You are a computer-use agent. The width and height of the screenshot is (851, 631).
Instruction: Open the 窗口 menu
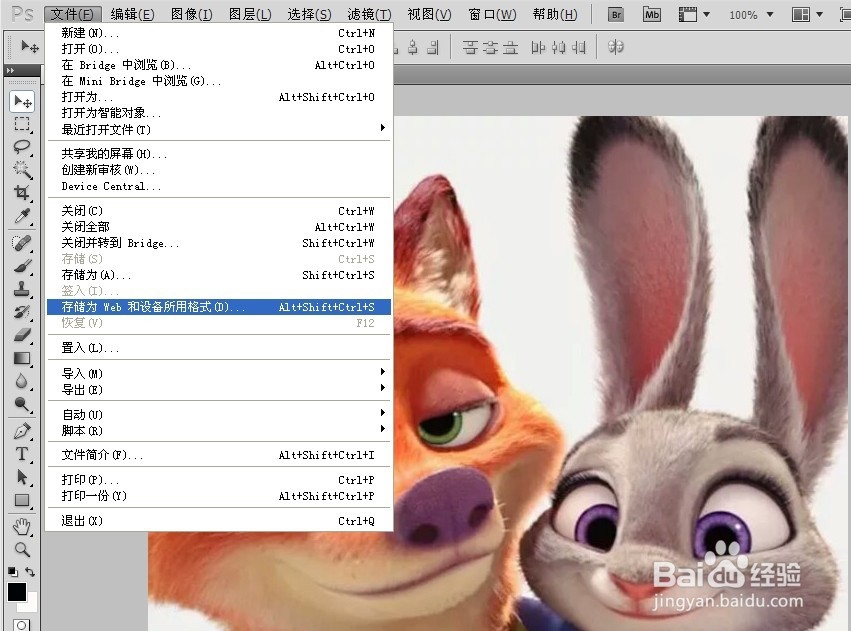pos(492,15)
